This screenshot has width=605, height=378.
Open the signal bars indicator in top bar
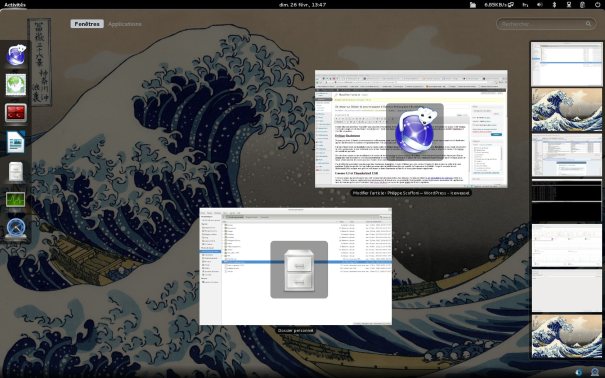coord(525,5)
